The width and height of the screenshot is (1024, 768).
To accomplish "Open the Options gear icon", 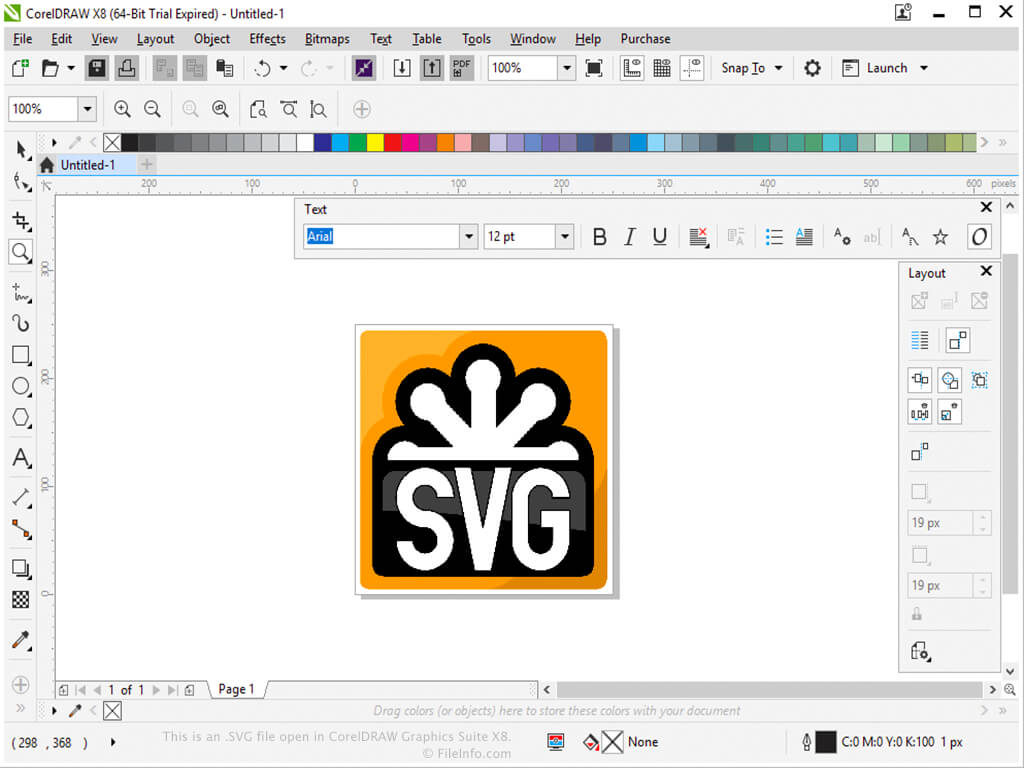I will pyautogui.click(x=812, y=68).
